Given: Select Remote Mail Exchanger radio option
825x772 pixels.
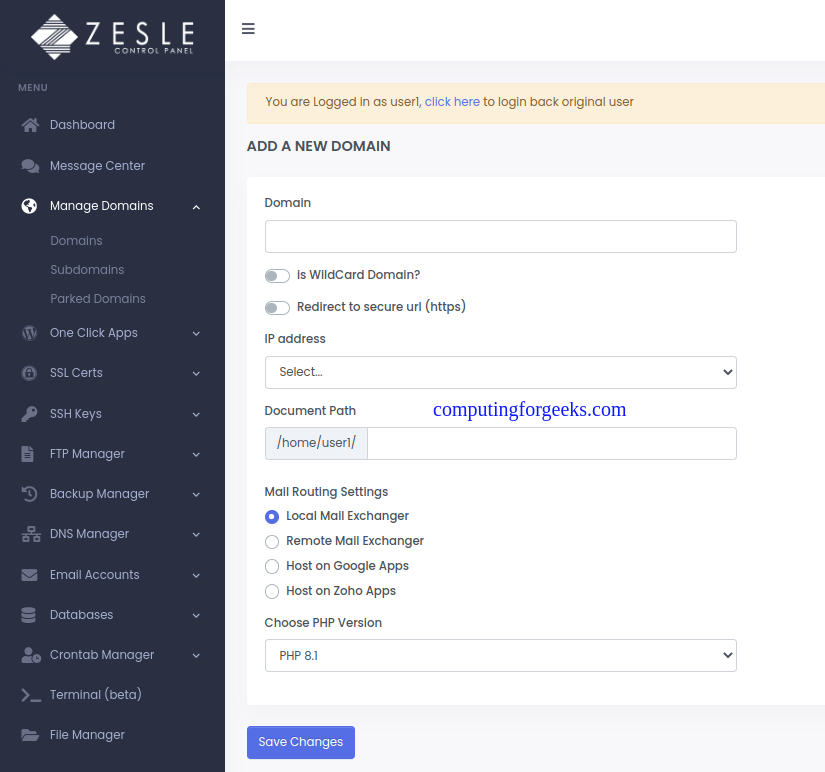Looking at the screenshot, I should tap(272, 542).
